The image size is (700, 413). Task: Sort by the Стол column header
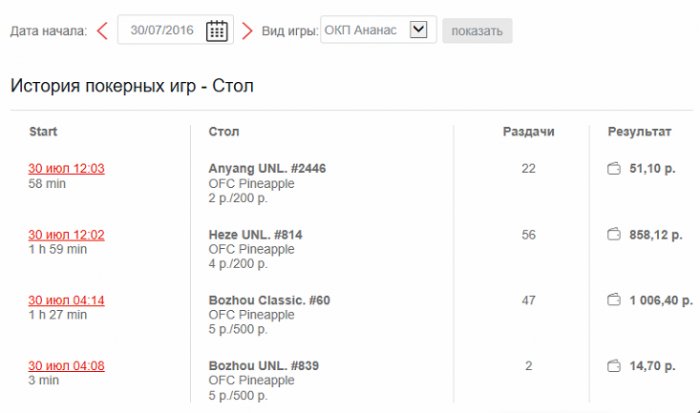point(224,132)
